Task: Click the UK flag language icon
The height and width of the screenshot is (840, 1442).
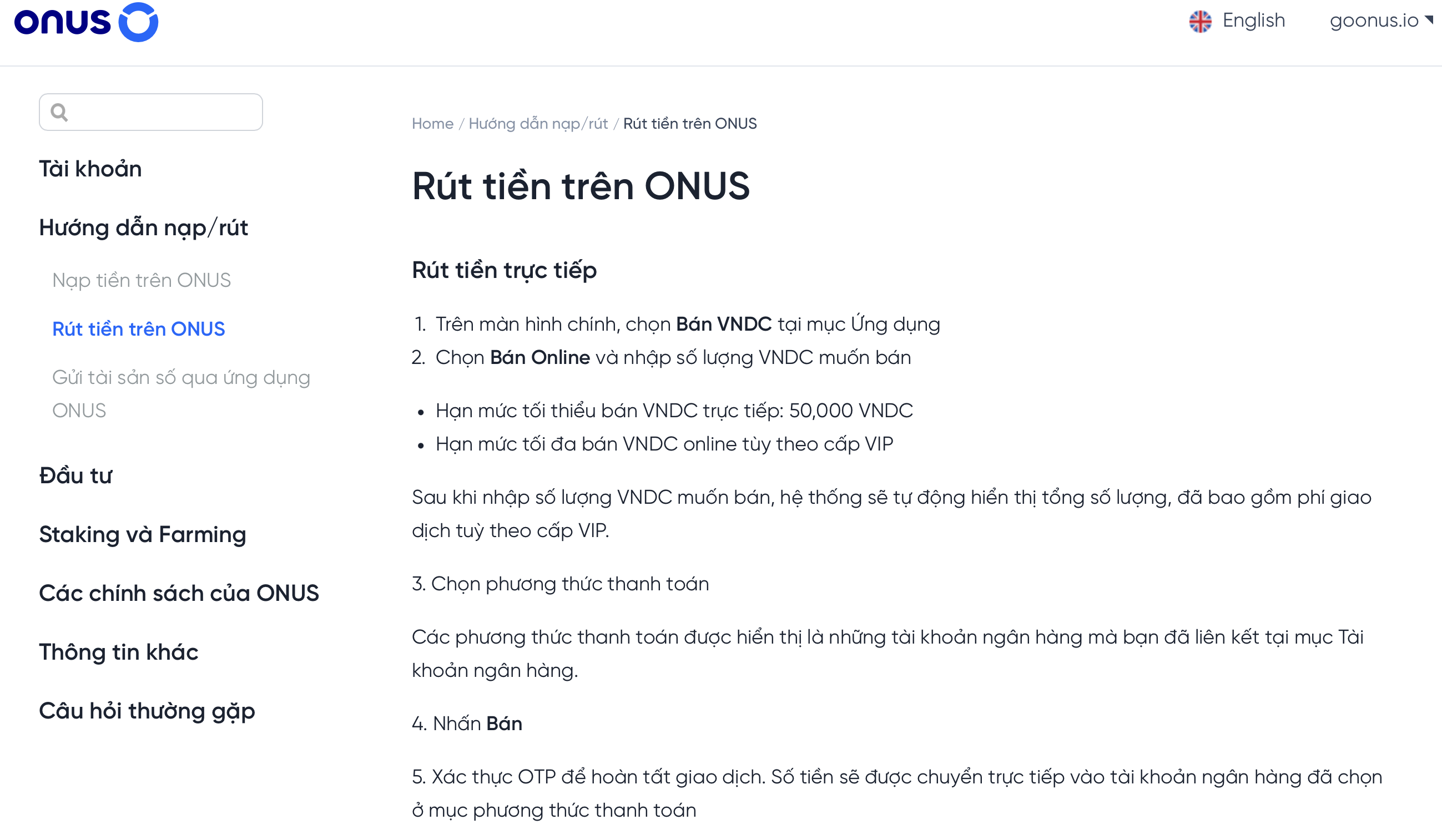Action: coord(1200,22)
